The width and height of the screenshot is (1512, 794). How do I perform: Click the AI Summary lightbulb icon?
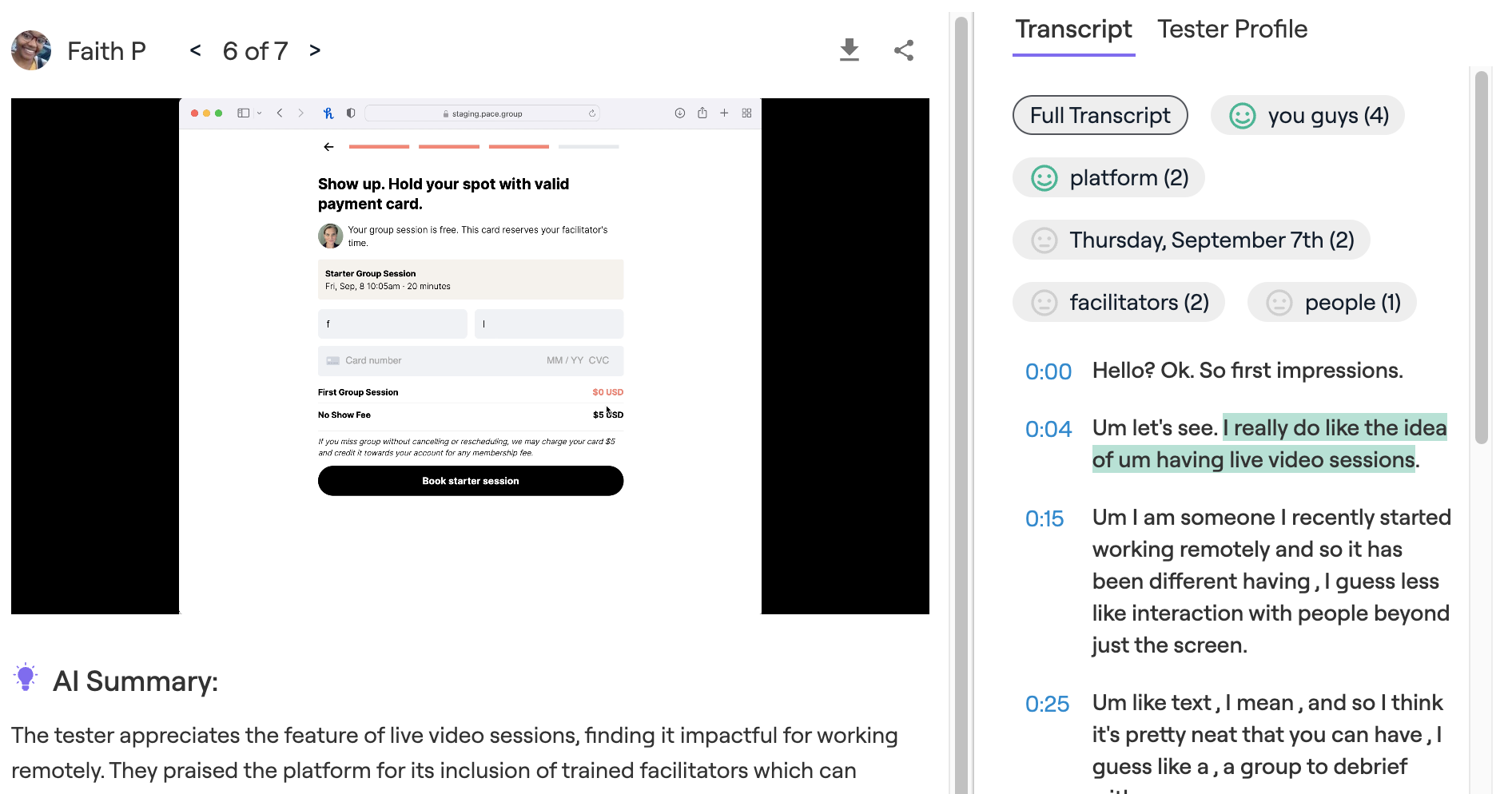[26, 679]
